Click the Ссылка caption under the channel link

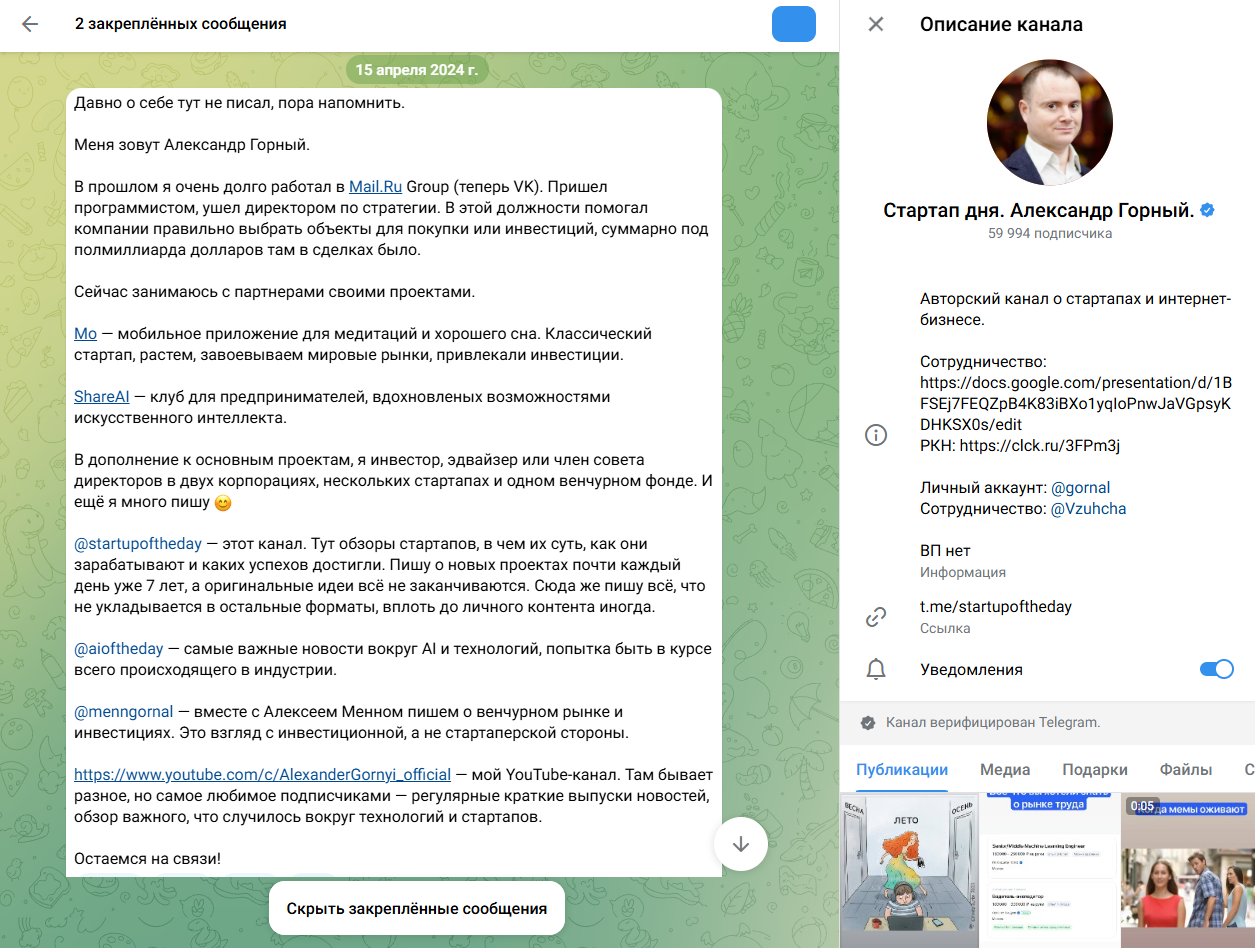pos(945,629)
